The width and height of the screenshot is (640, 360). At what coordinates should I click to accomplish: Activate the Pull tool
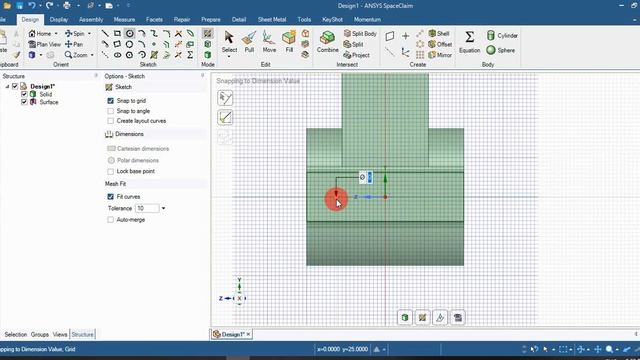pos(249,42)
